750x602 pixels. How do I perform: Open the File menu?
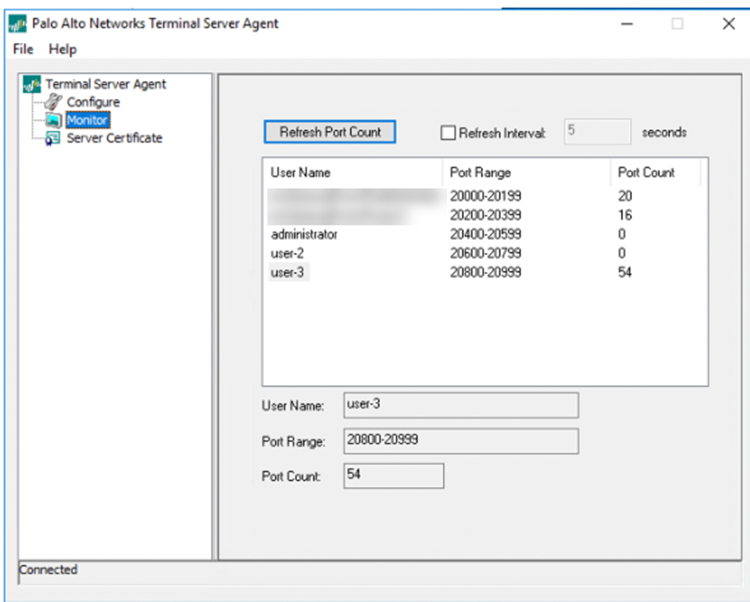[23, 49]
